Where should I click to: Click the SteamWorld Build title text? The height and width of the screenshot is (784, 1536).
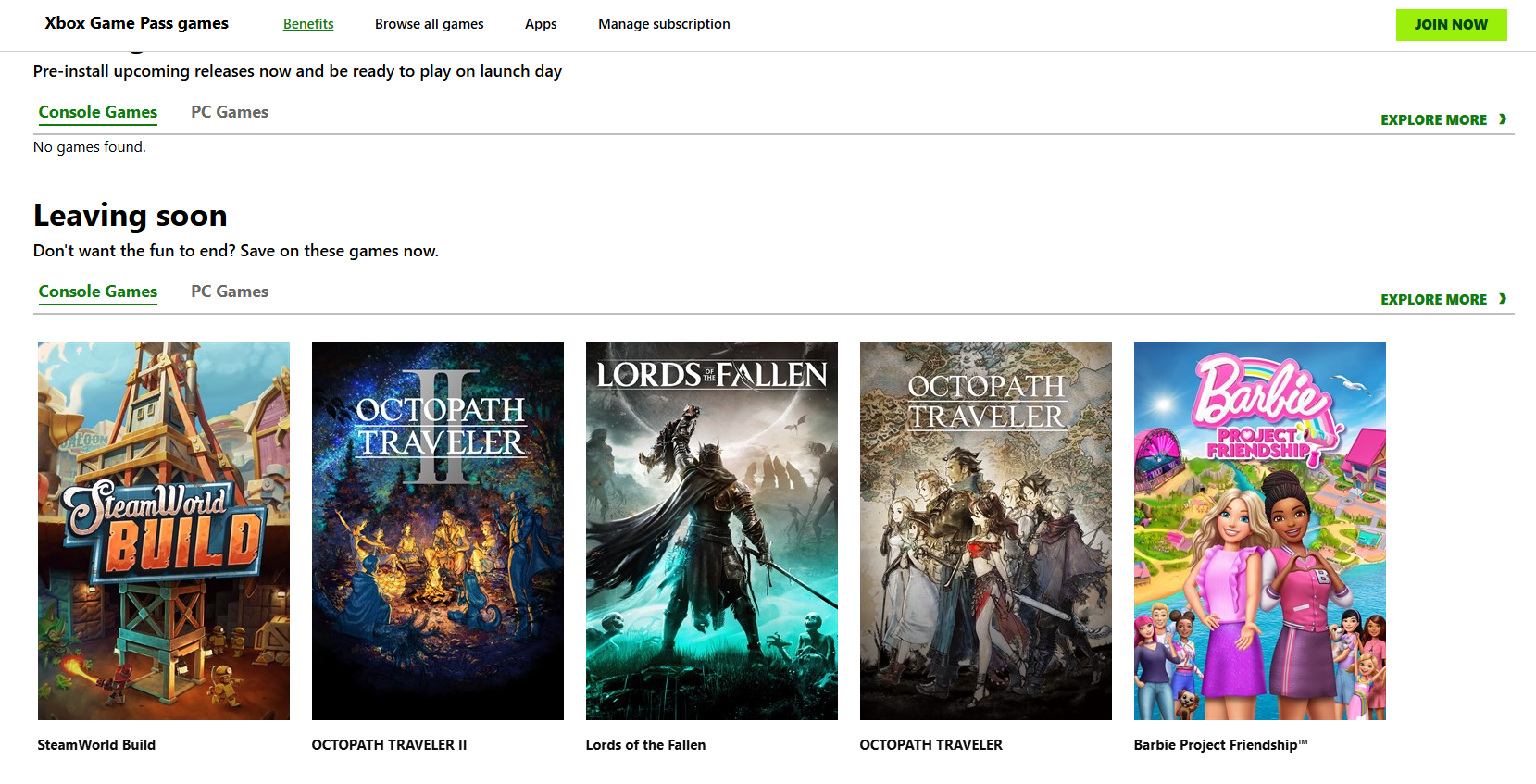96,745
